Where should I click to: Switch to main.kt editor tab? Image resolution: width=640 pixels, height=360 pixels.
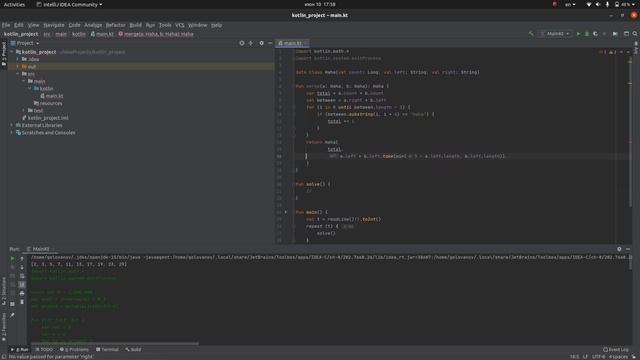292,43
